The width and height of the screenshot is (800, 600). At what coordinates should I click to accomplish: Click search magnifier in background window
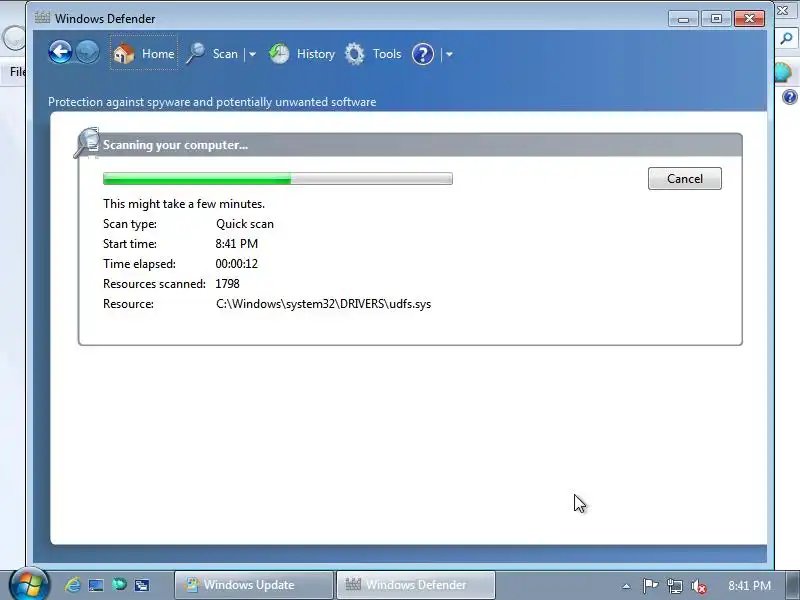tap(787, 39)
